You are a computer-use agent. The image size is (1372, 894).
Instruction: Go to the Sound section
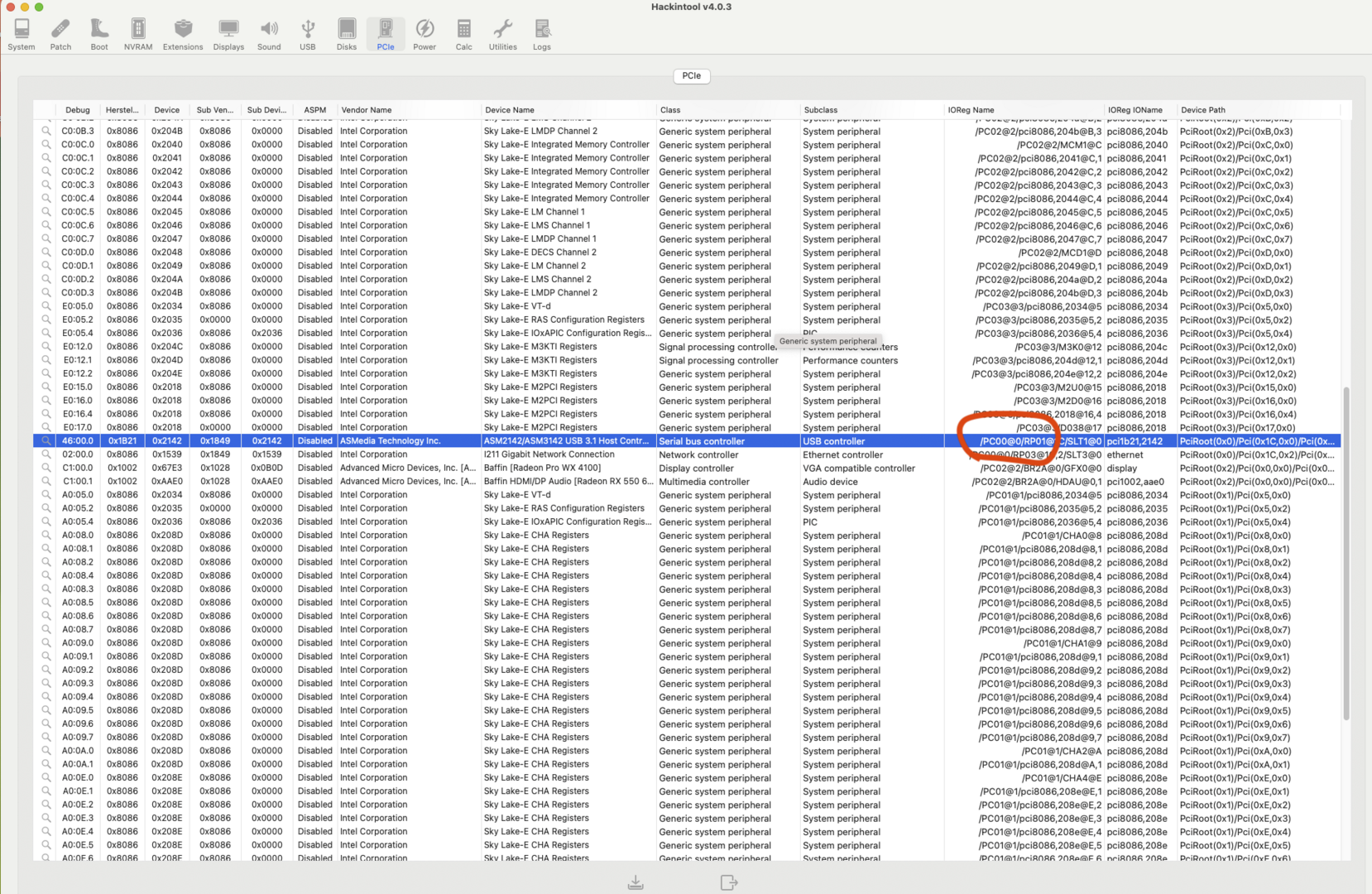(269, 35)
